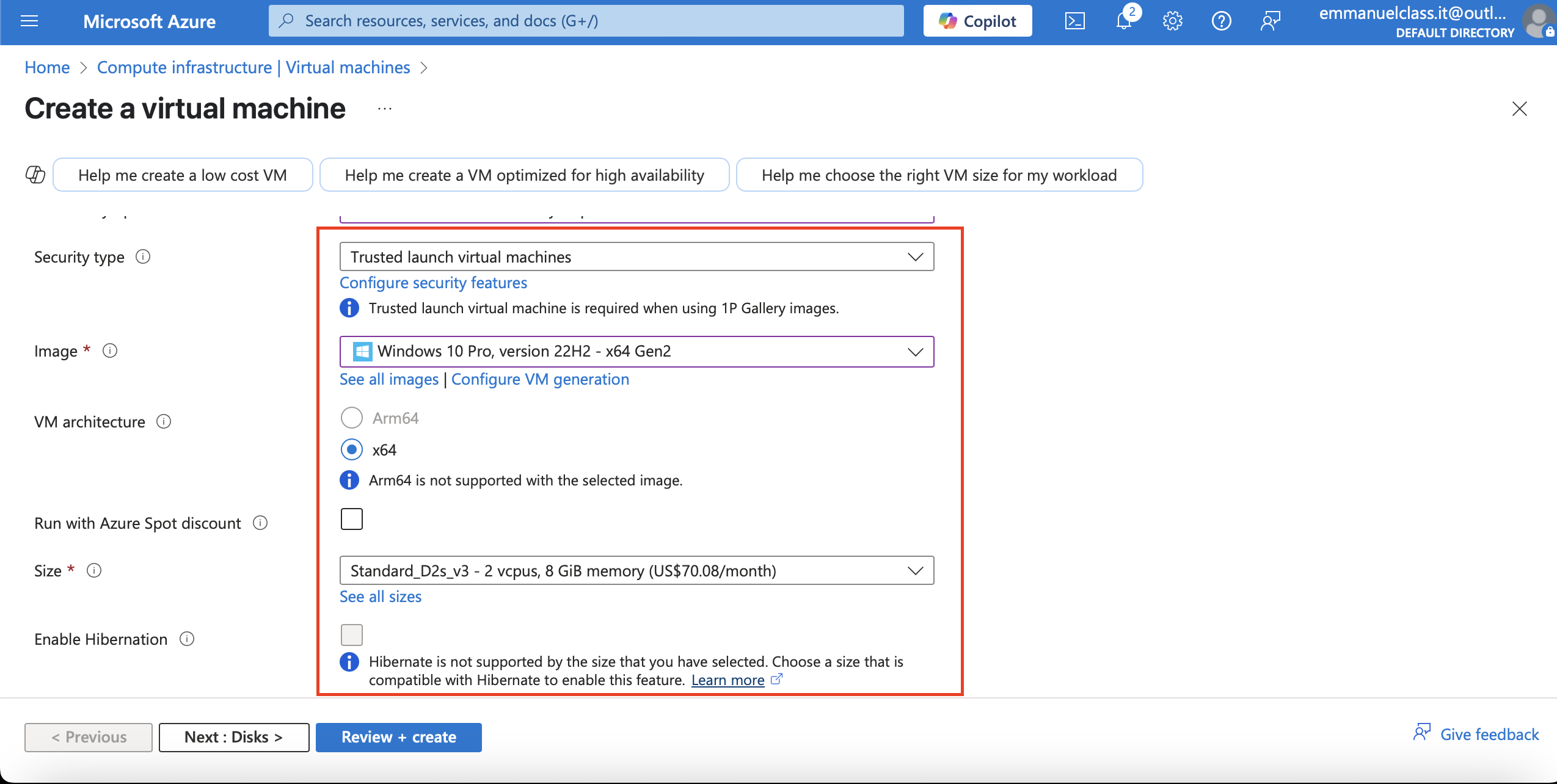Viewport: 1557px width, 784px height.
Task: Click the Trusted launch info message icon
Action: [349, 308]
